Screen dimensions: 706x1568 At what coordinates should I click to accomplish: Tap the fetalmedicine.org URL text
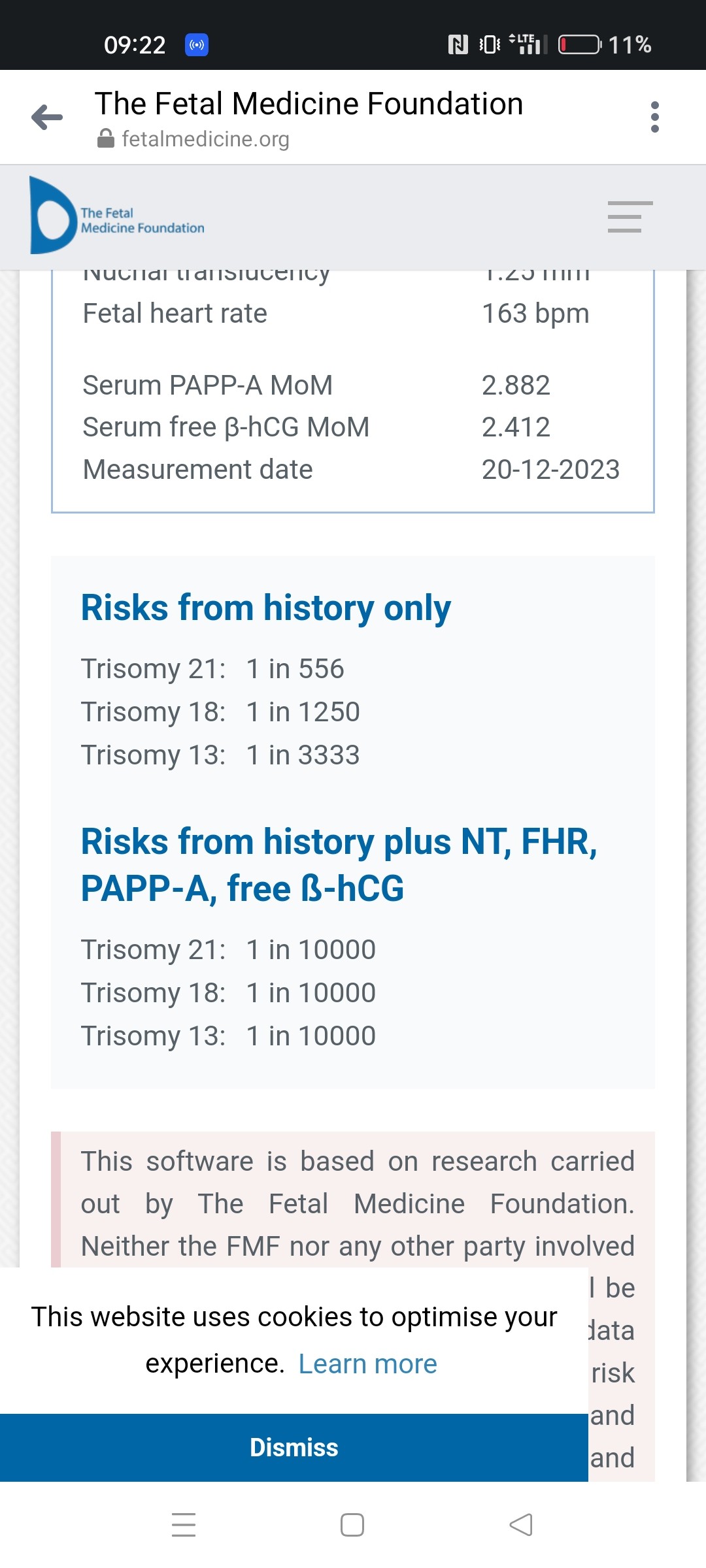click(205, 139)
